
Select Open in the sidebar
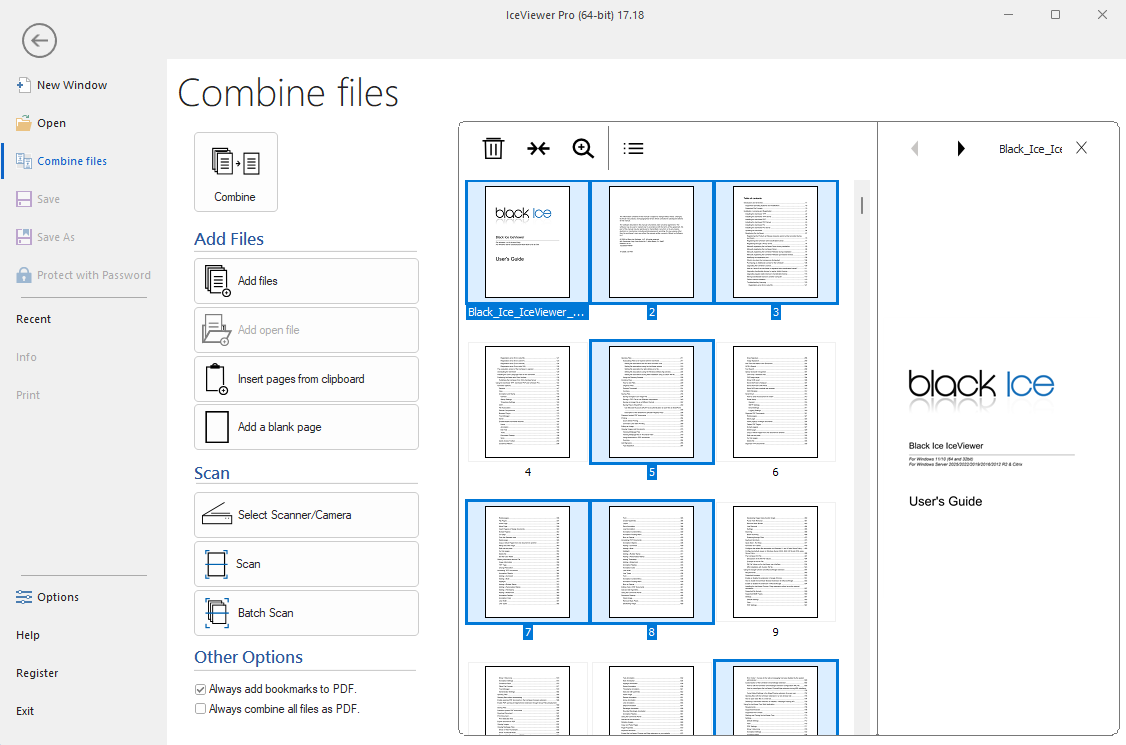click(52, 123)
